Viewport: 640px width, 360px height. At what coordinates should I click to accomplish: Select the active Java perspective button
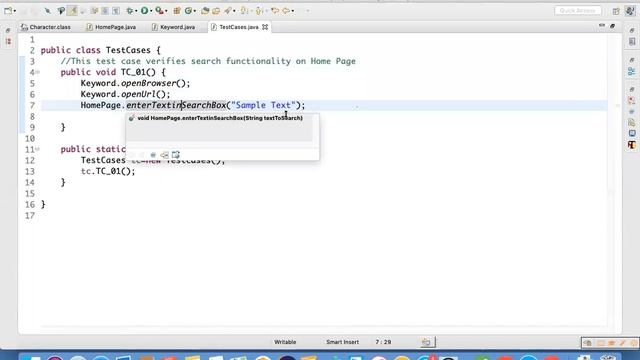point(630,11)
